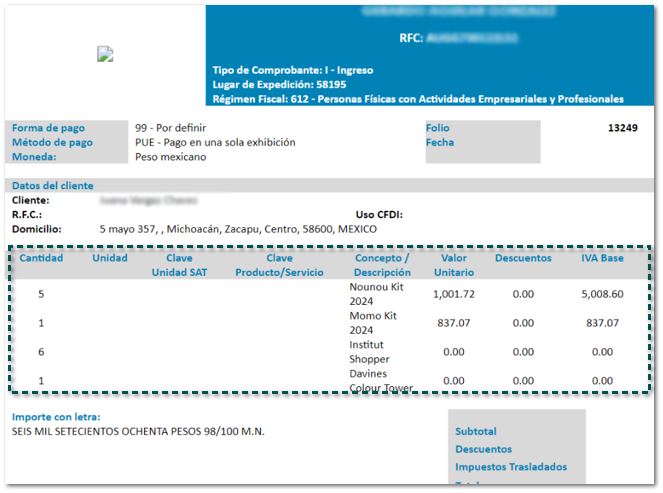Select discount 0.00 in Nounou Kit row
The width and height of the screenshot is (663, 493).
click(x=523, y=294)
